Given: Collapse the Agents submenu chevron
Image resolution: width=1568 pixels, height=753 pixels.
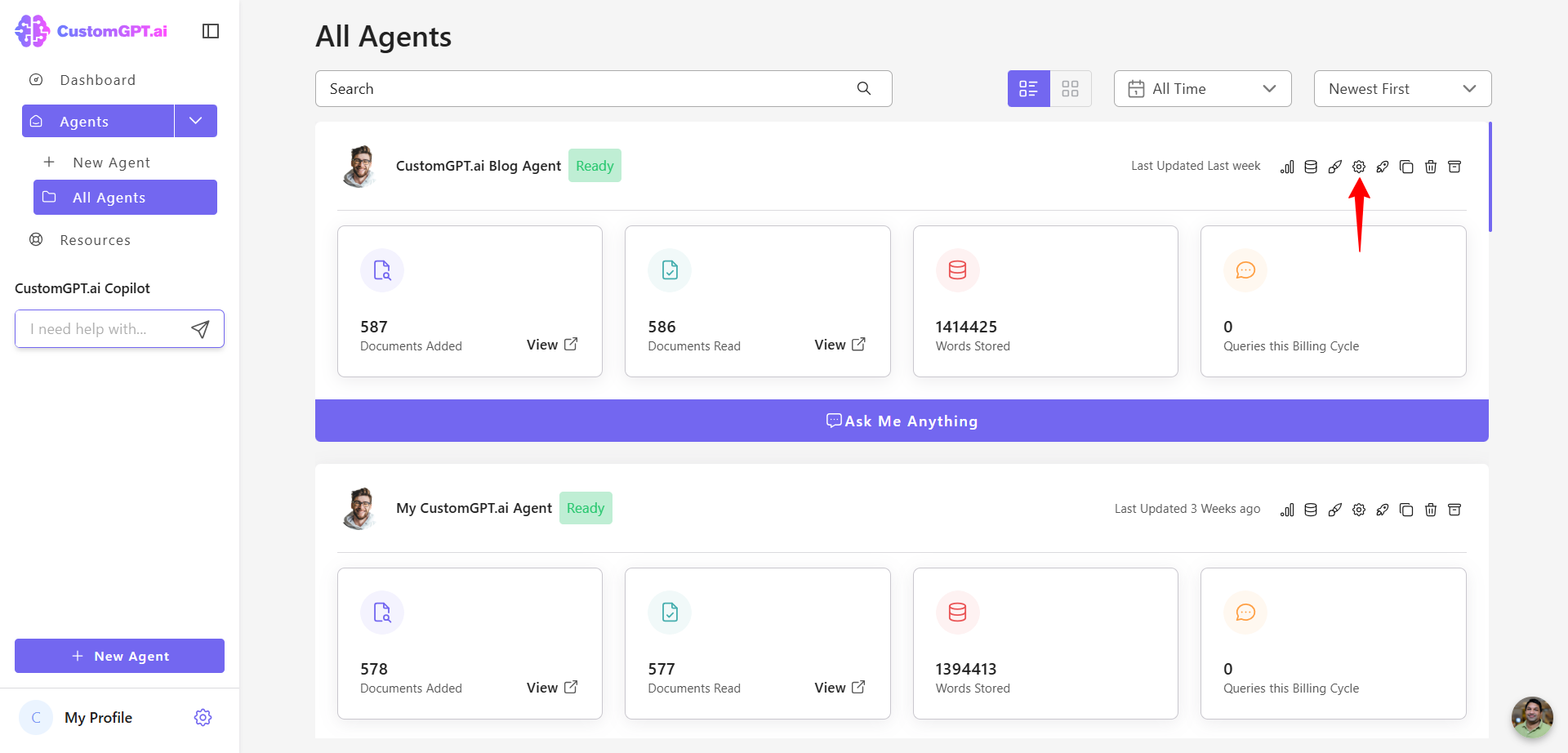Looking at the screenshot, I should [196, 121].
